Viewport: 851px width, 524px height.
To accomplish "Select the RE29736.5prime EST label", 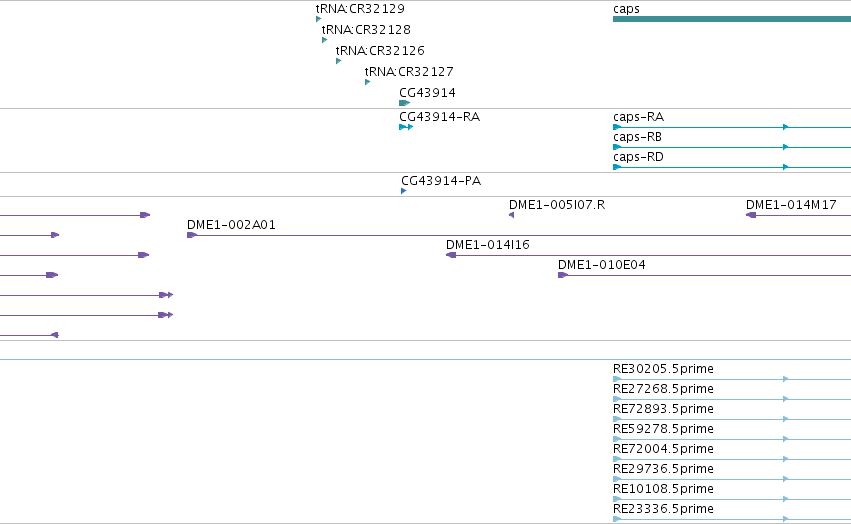I will pyautogui.click(x=663, y=469).
